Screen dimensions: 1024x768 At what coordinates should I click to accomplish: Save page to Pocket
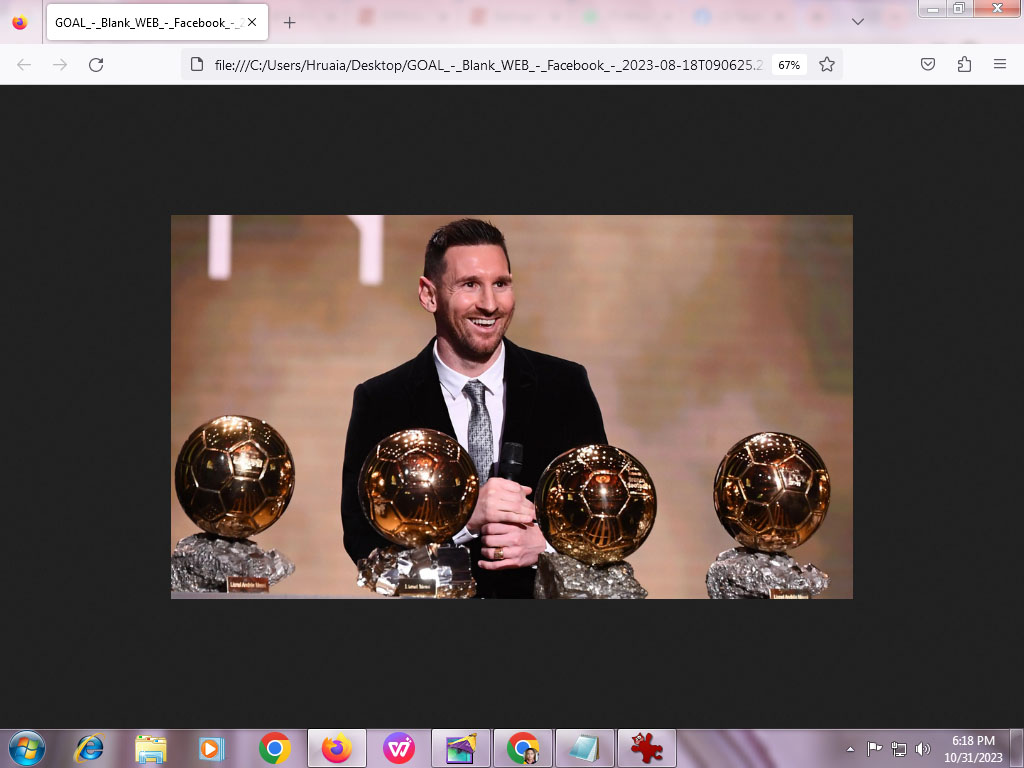coord(928,64)
